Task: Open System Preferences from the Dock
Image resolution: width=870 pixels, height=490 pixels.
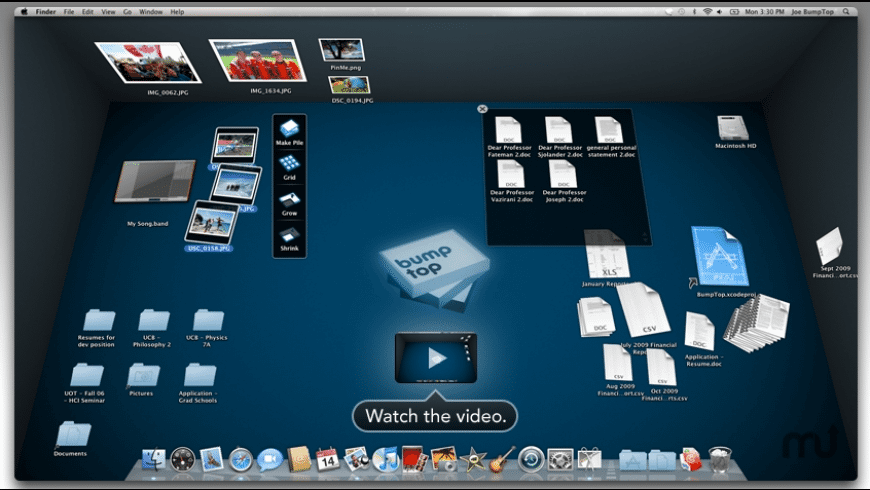Action: pyautogui.click(x=560, y=459)
